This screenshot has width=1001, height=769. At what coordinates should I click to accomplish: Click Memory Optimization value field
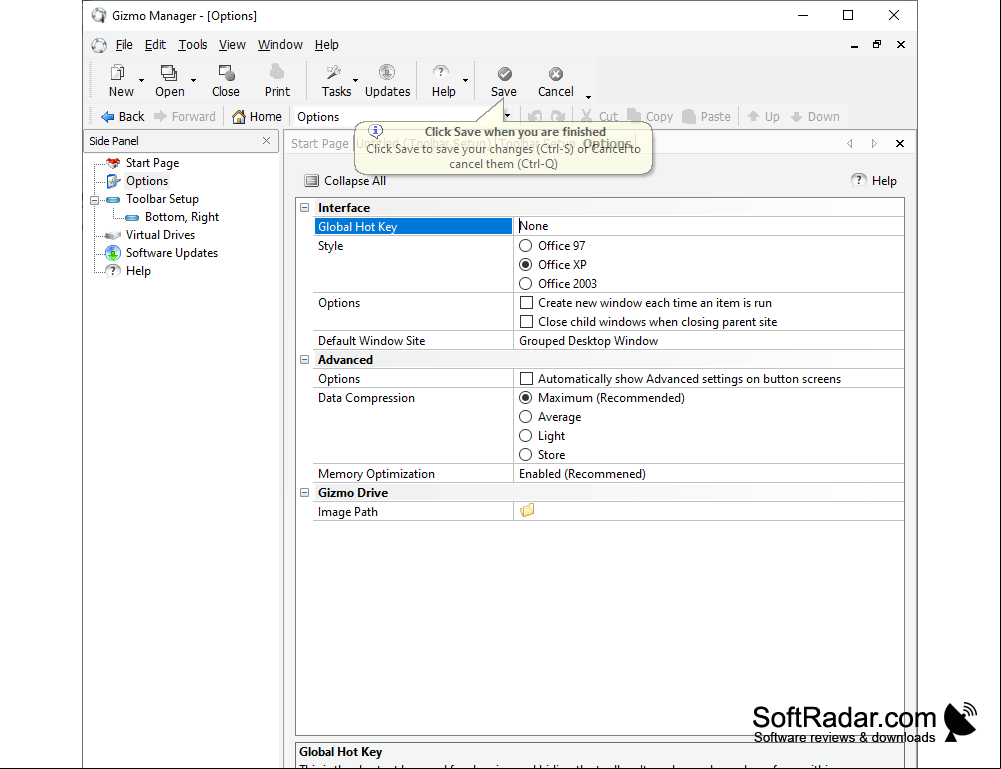[709, 474]
